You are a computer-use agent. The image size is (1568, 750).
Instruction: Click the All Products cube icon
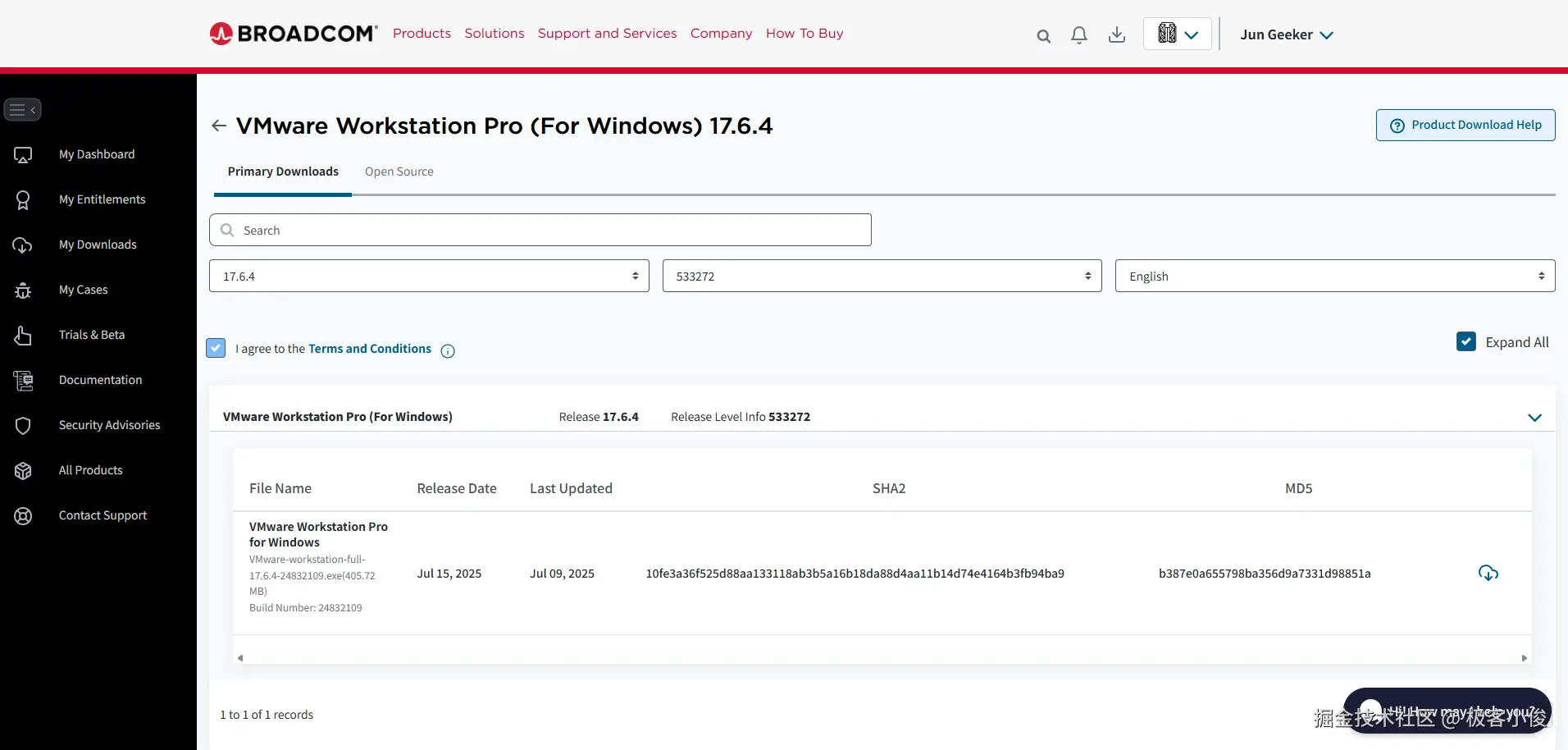(23, 470)
